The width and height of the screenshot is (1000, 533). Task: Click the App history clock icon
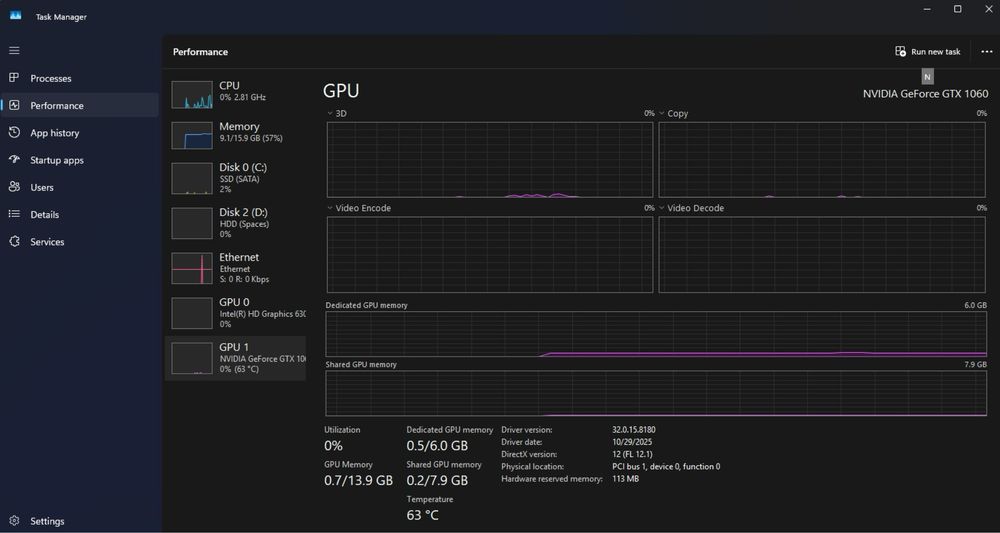point(14,133)
